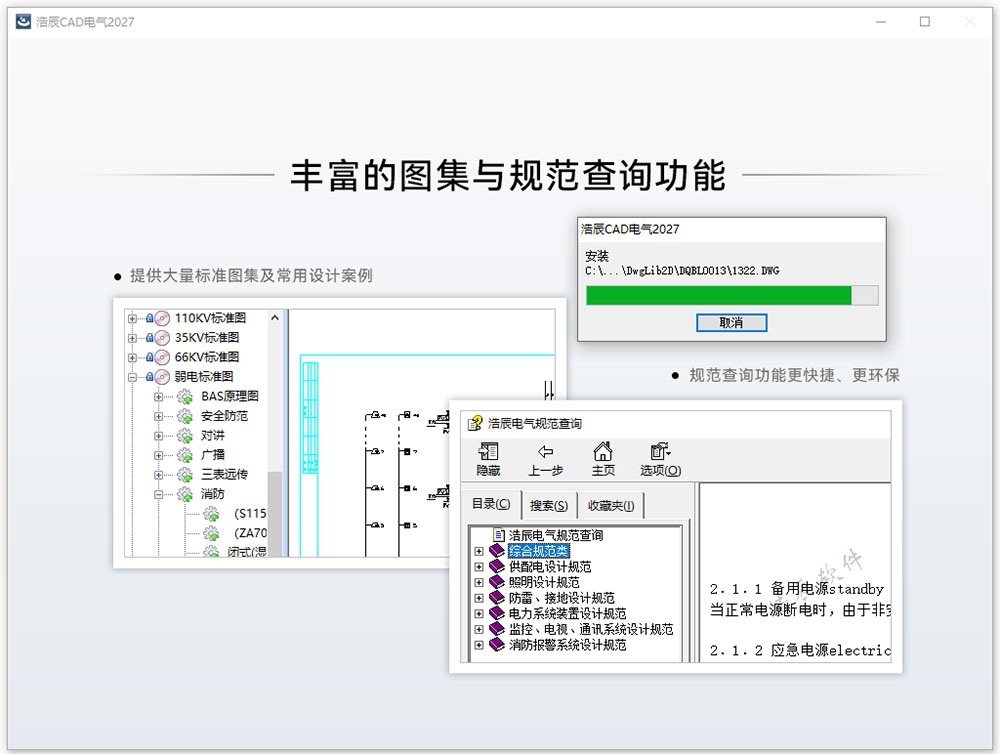Click the book icon of 消防报警系统设计规范
1000x754 pixels.
tap(497, 645)
